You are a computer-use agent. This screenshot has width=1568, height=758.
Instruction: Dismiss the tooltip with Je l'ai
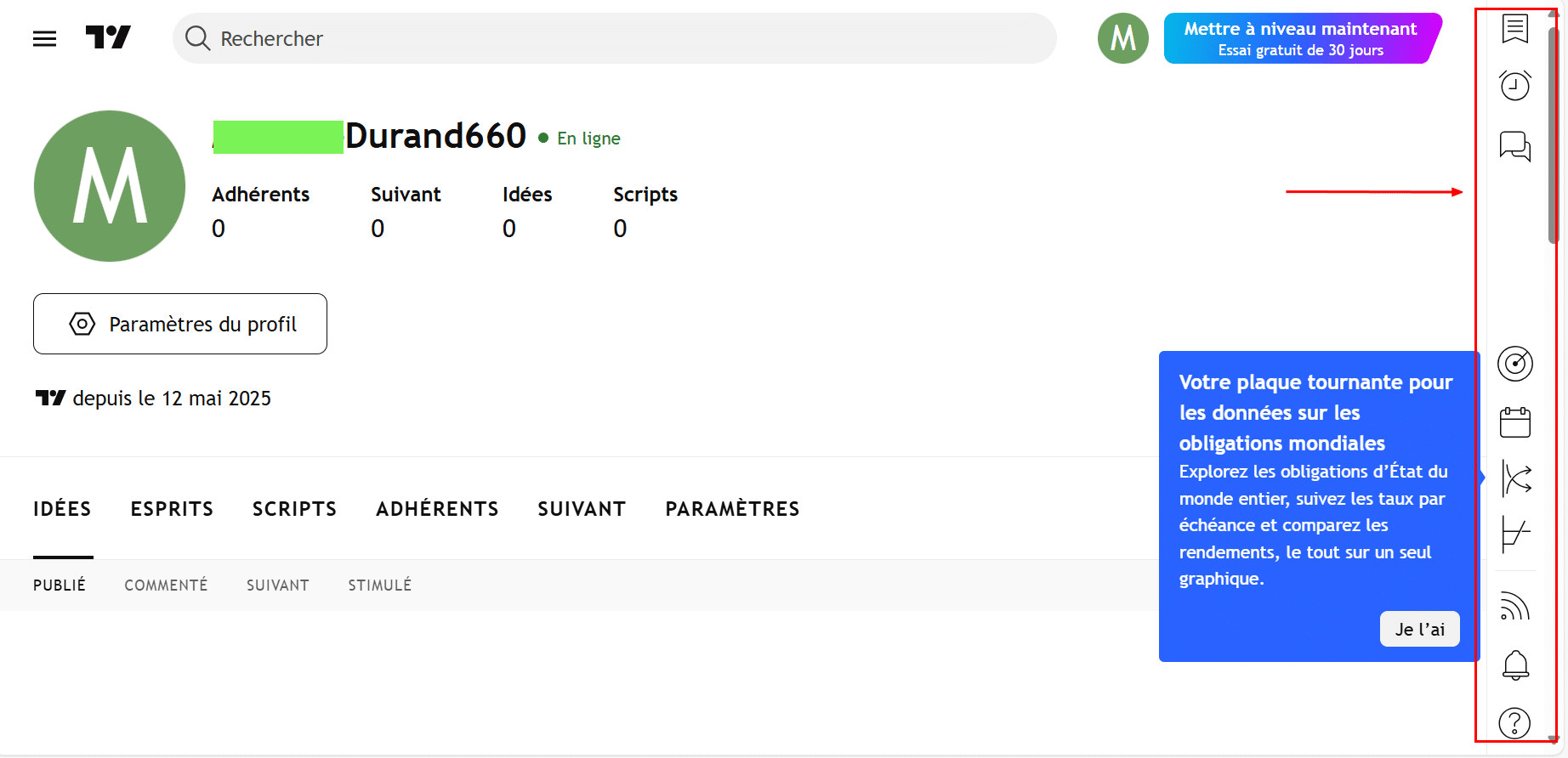[1419, 629]
